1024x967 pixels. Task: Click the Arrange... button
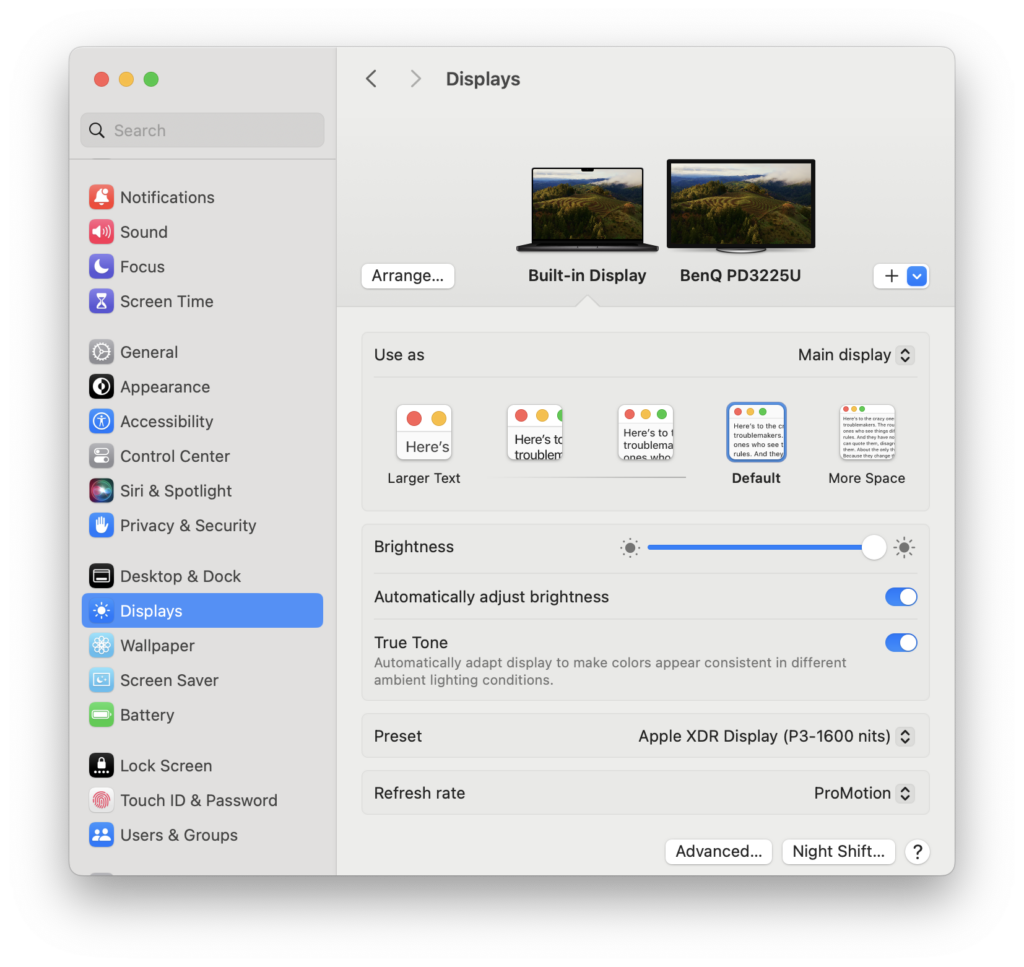tap(408, 276)
